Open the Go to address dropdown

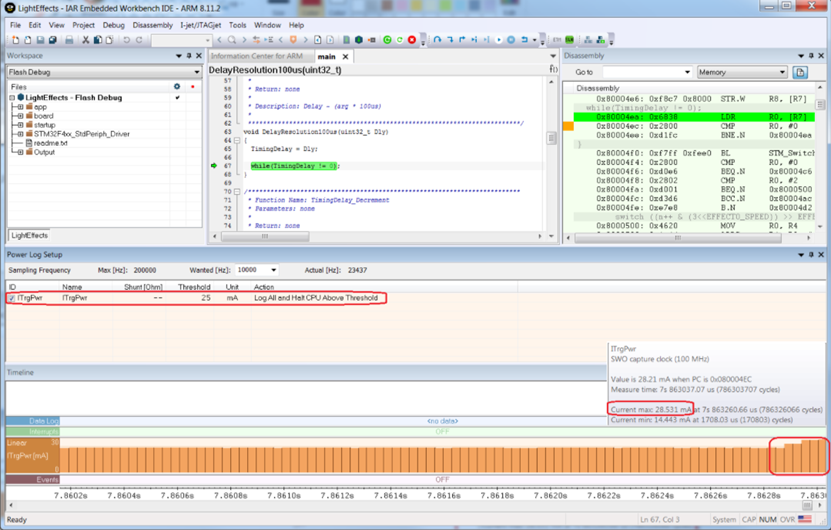point(687,72)
